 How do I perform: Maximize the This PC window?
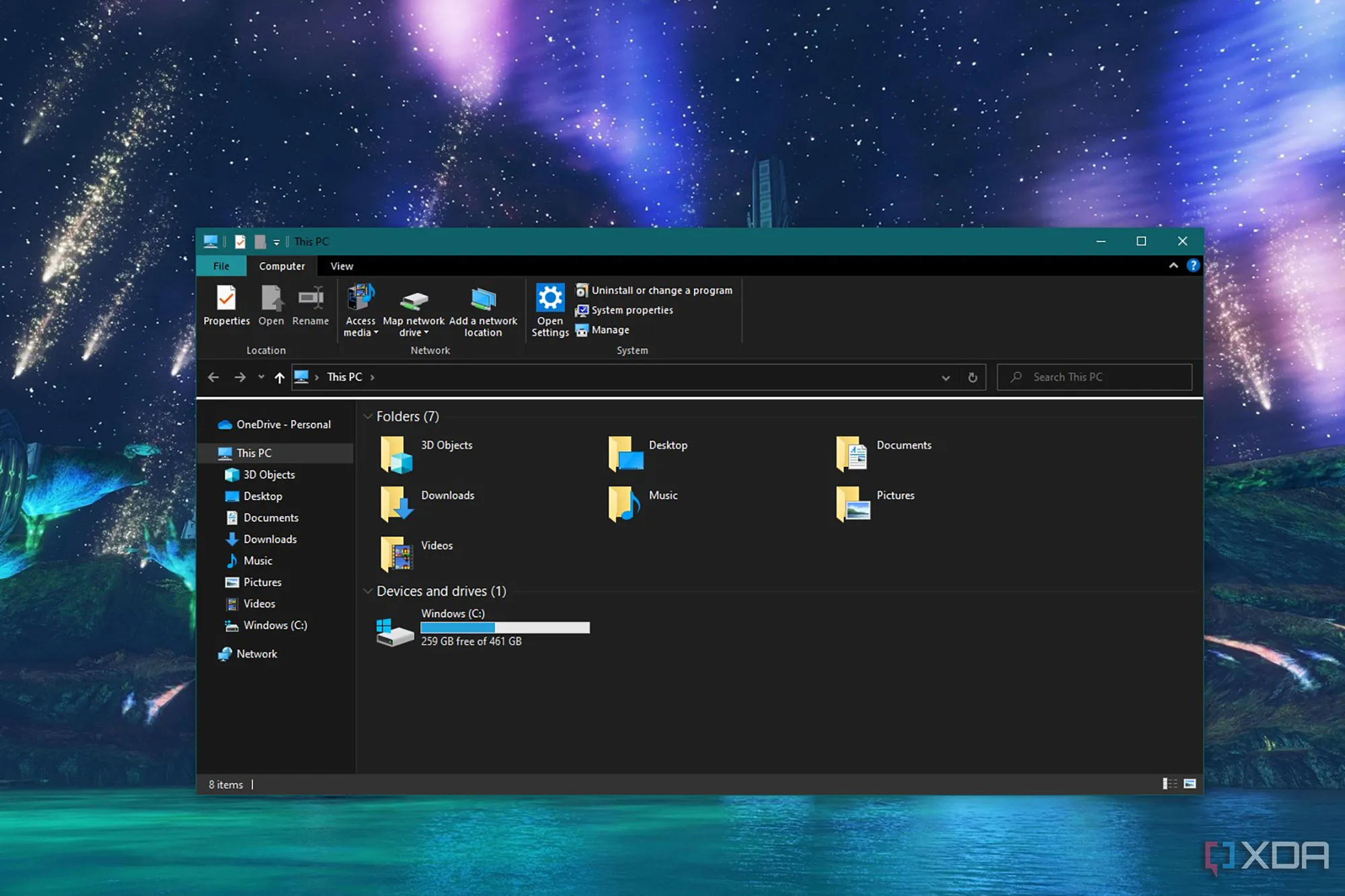[1141, 241]
